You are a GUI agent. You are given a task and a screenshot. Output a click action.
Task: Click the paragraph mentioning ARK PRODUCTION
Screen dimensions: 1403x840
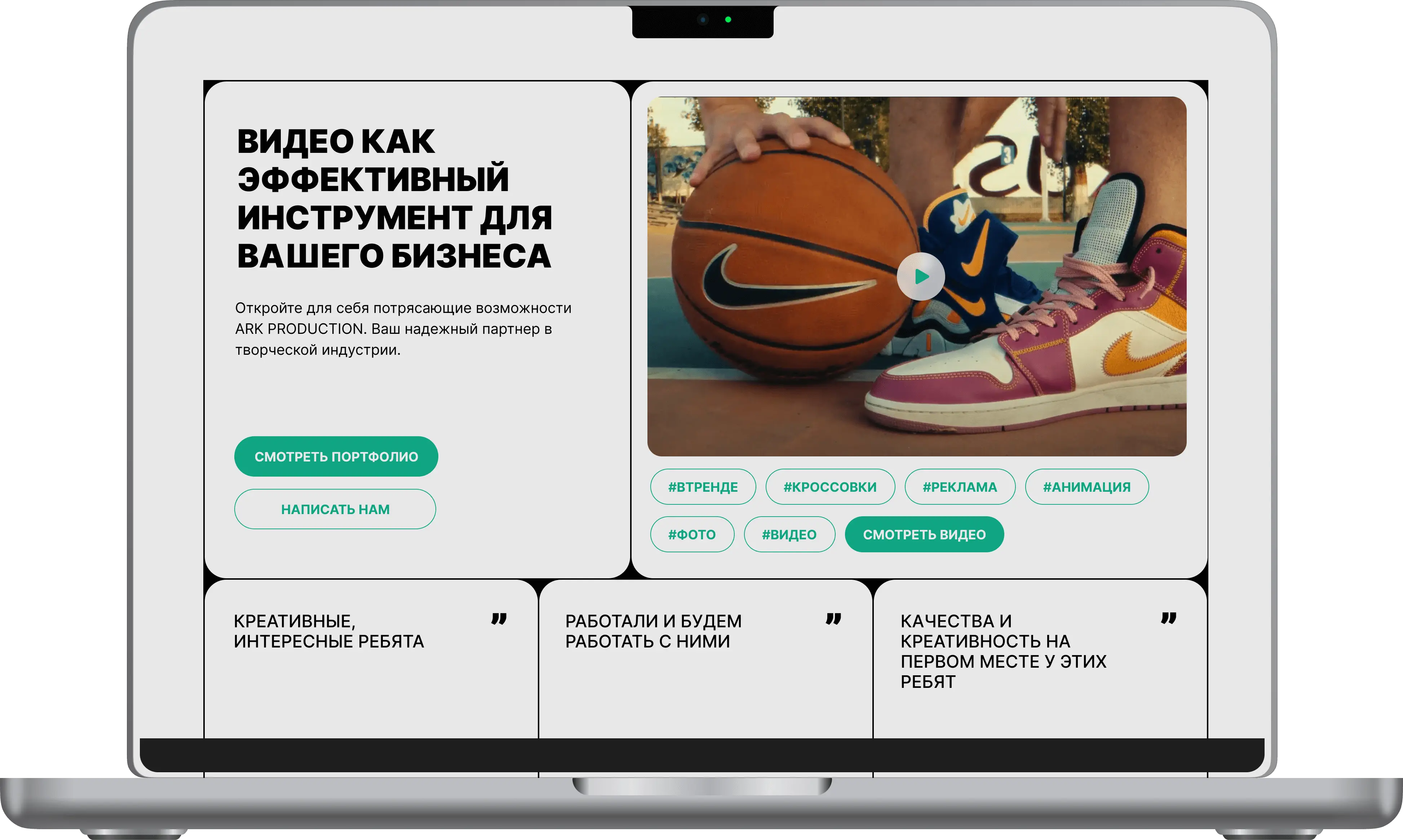[403, 329]
